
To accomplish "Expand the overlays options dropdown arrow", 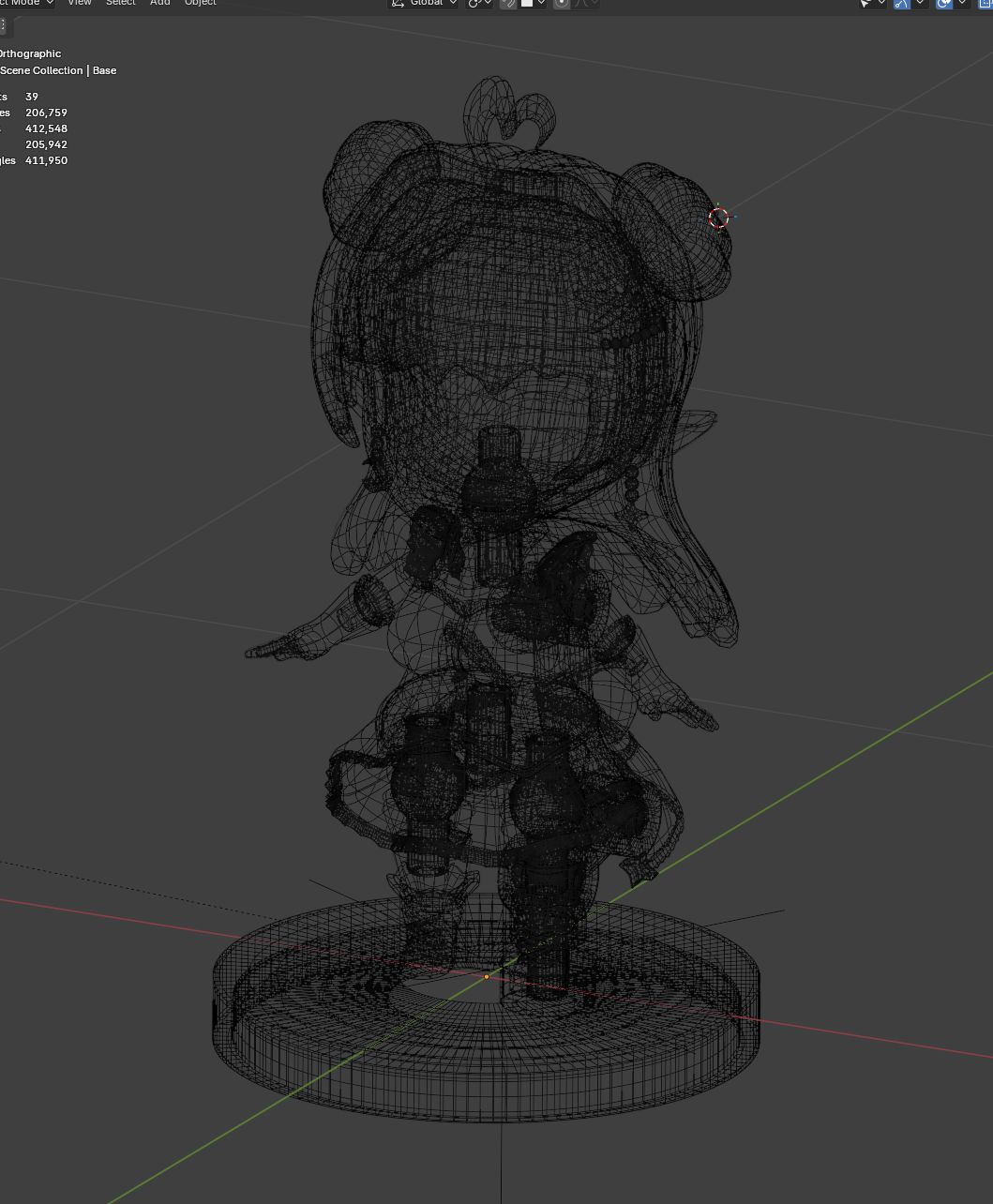I will pos(962,3).
